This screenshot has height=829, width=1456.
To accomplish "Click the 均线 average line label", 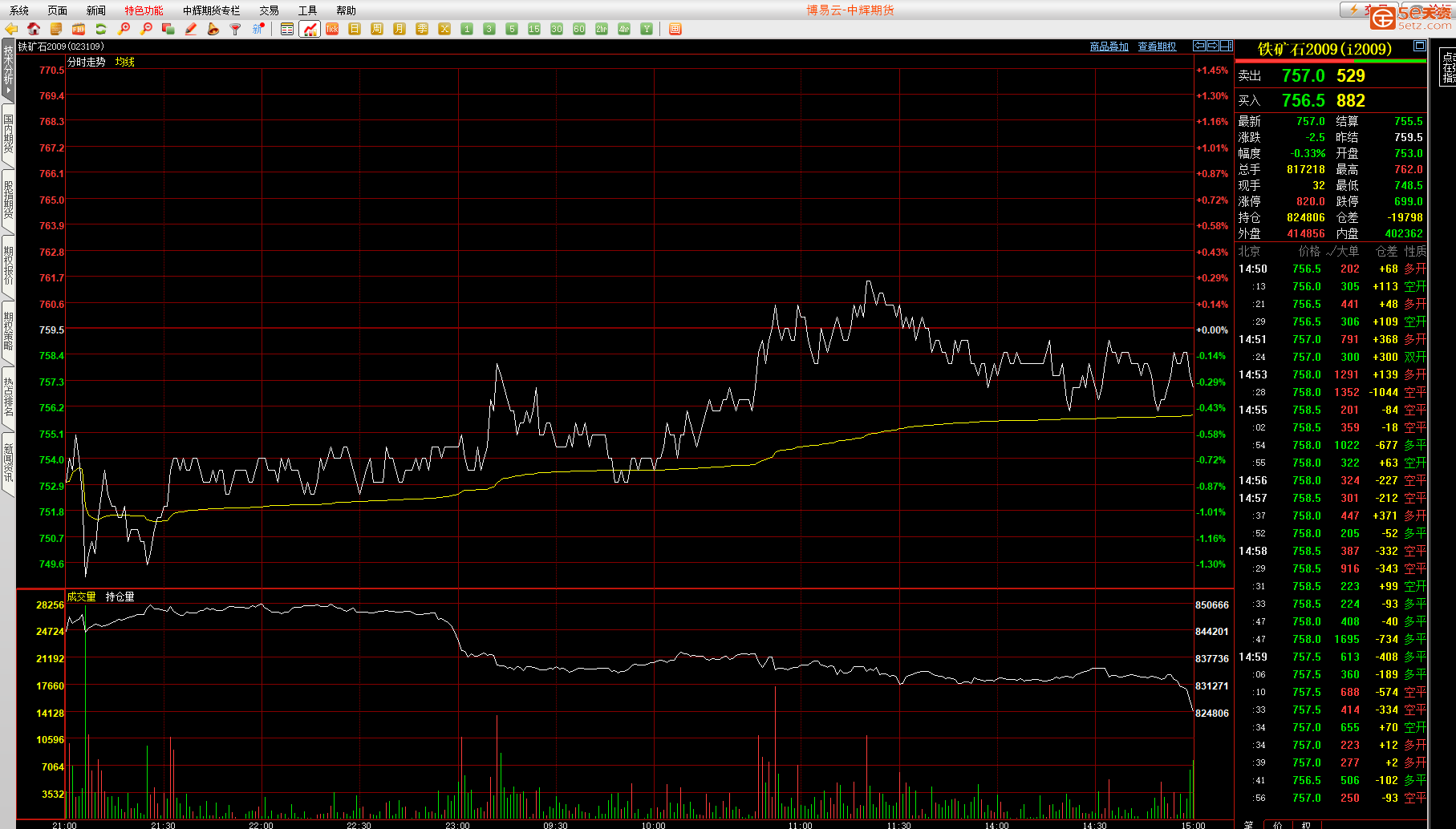I will click(x=125, y=62).
